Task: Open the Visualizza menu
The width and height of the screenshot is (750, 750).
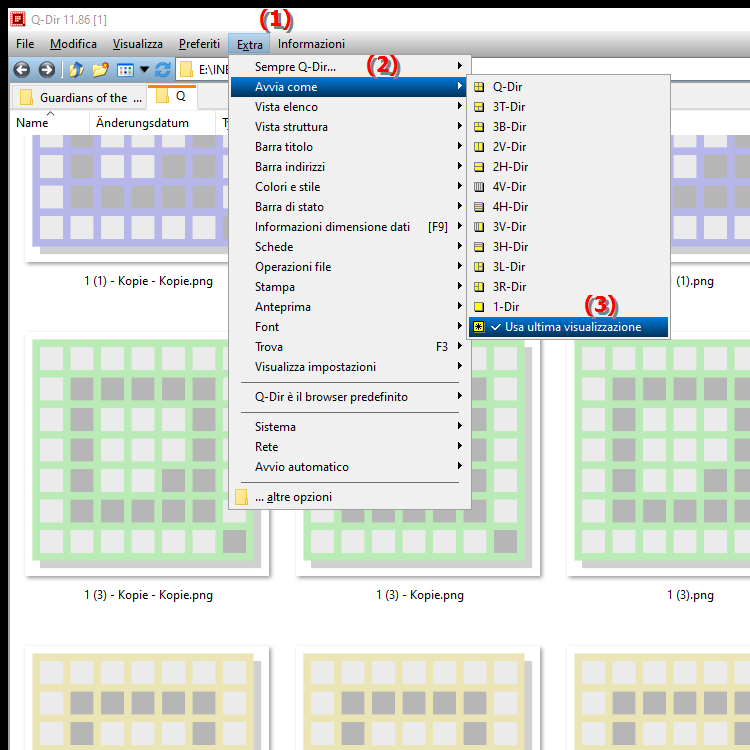Action: (138, 44)
